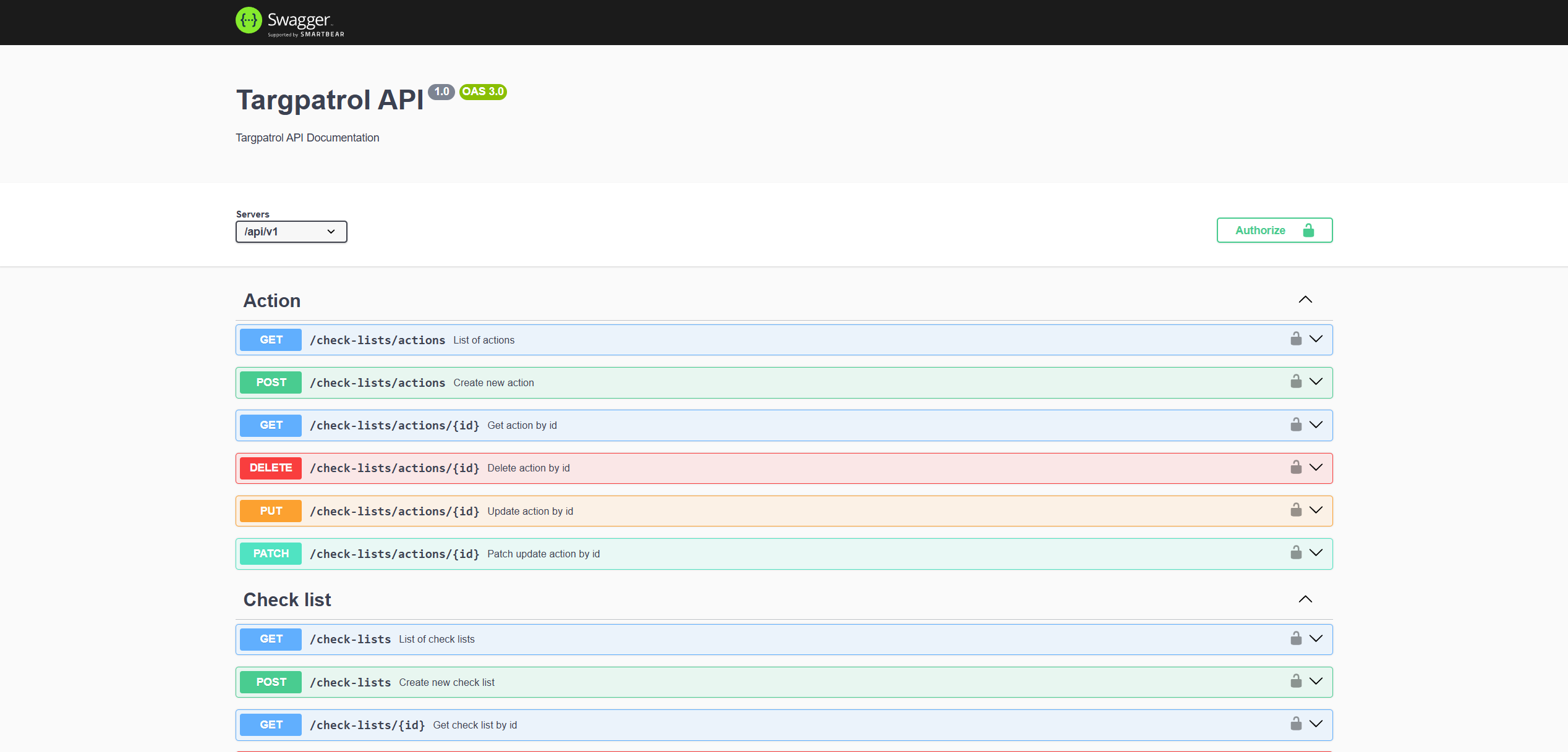This screenshot has width=1568, height=752.
Task: Click the PUT /check-lists/actions/{id} path text
Action: [x=394, y=512]
